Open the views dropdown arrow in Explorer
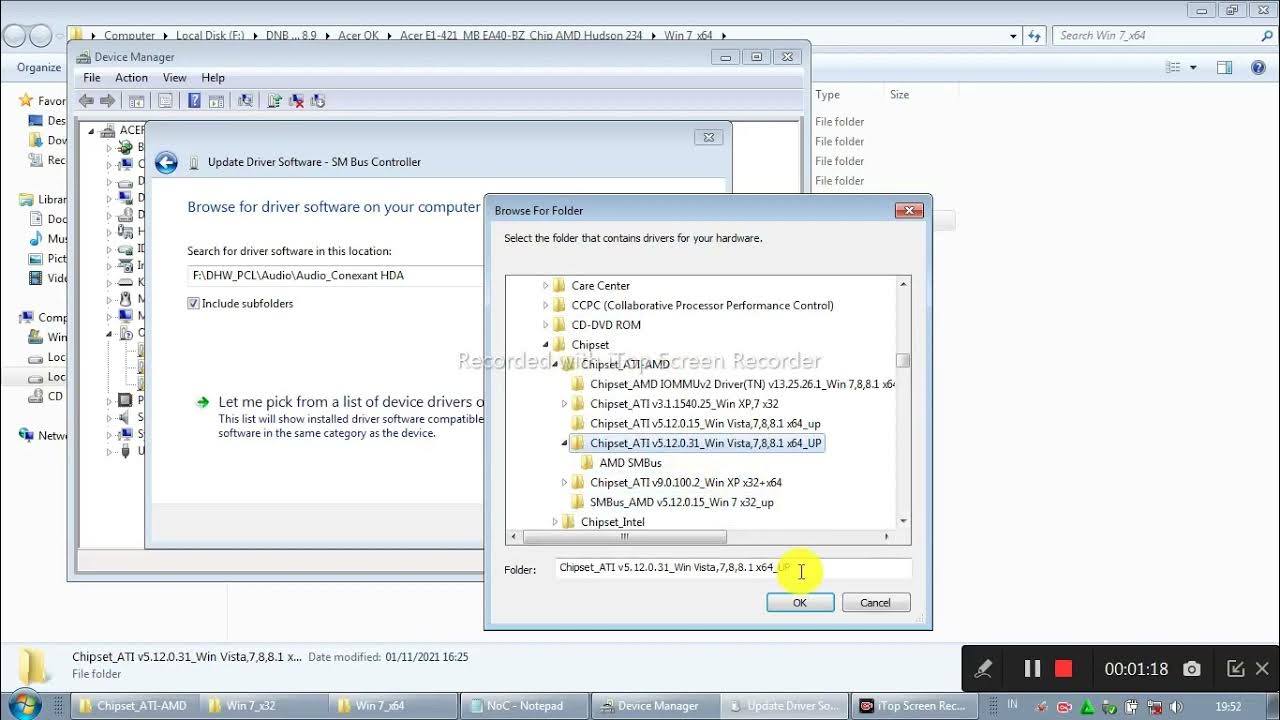1280x720 pixels. (1193, 68)
